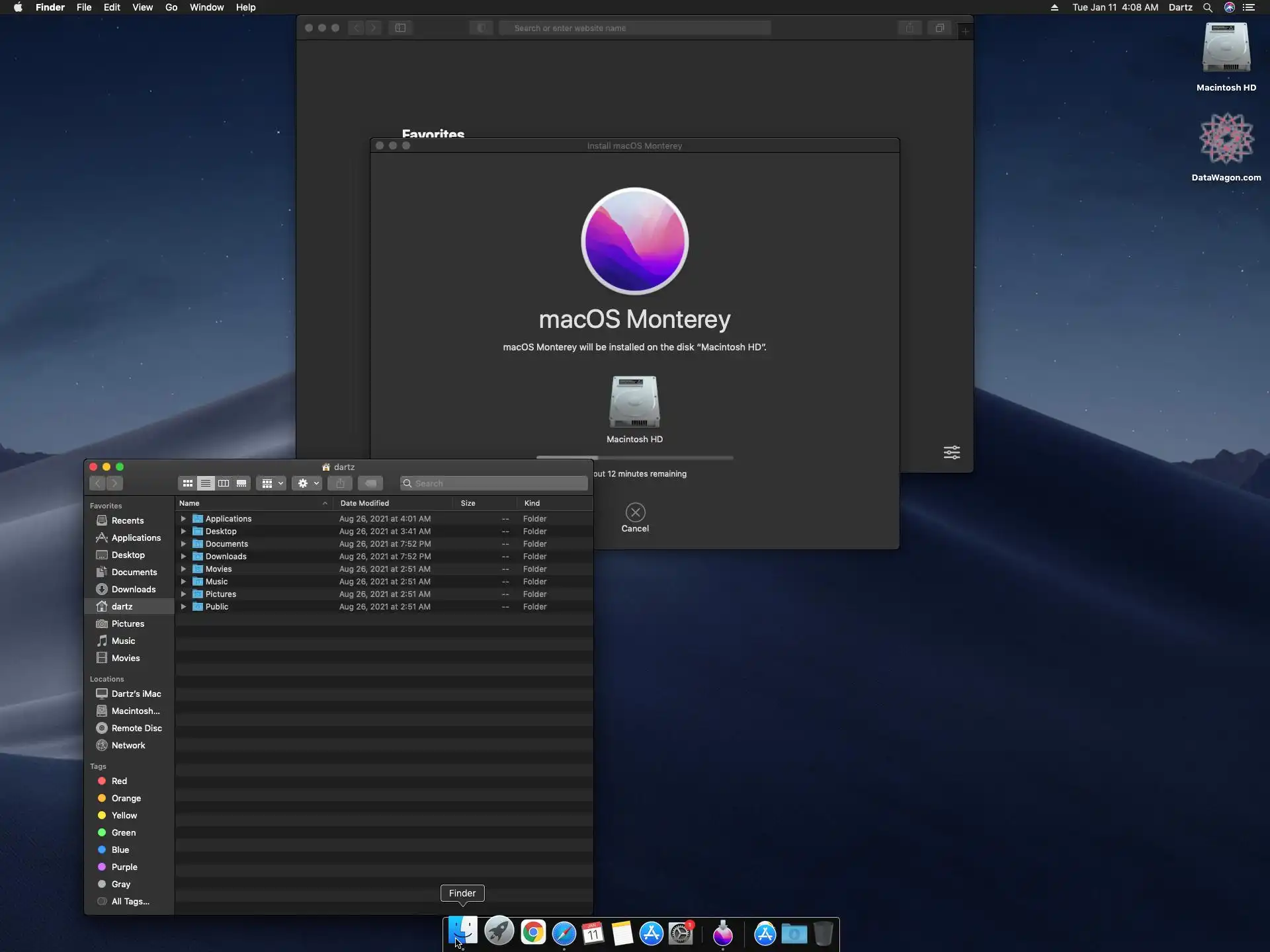Click the Spotlight search icon
The height and width of the screenshot is (952, 1270).
coord(1207,7)
